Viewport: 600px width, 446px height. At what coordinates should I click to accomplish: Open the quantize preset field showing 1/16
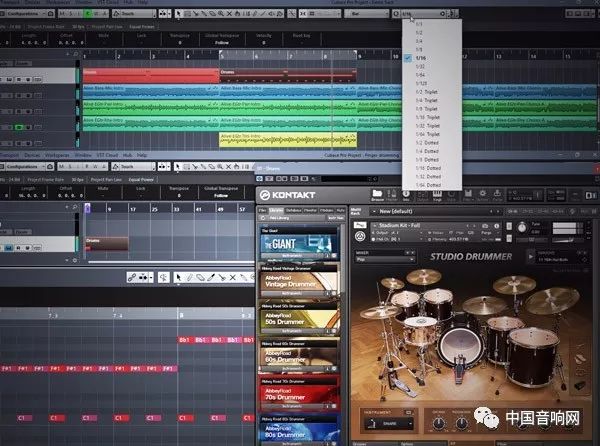tap(424, 14)
